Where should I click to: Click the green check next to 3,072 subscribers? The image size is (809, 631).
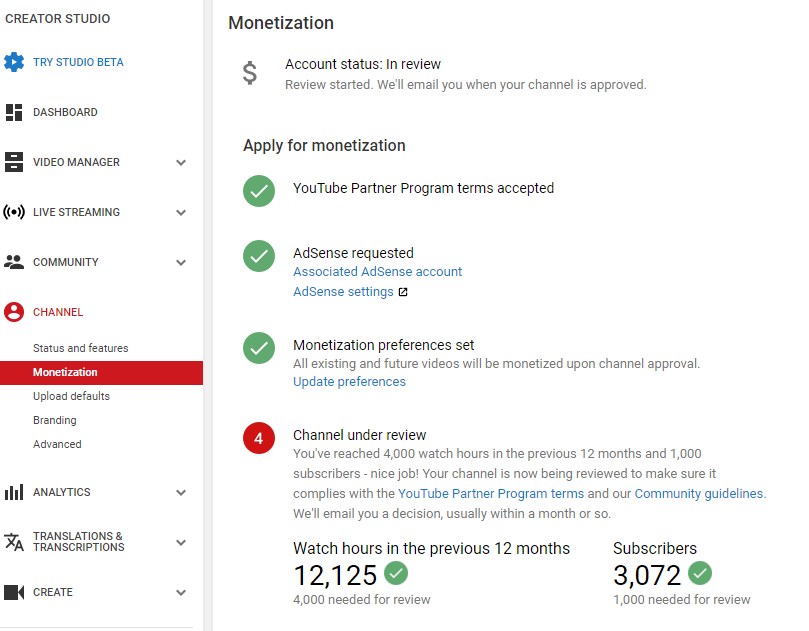(x=700, y=573)
